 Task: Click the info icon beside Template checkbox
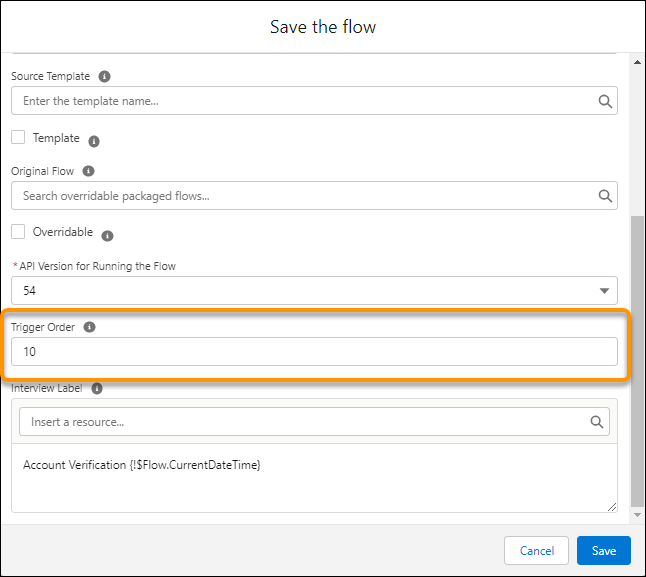click(x=94, y=141)
